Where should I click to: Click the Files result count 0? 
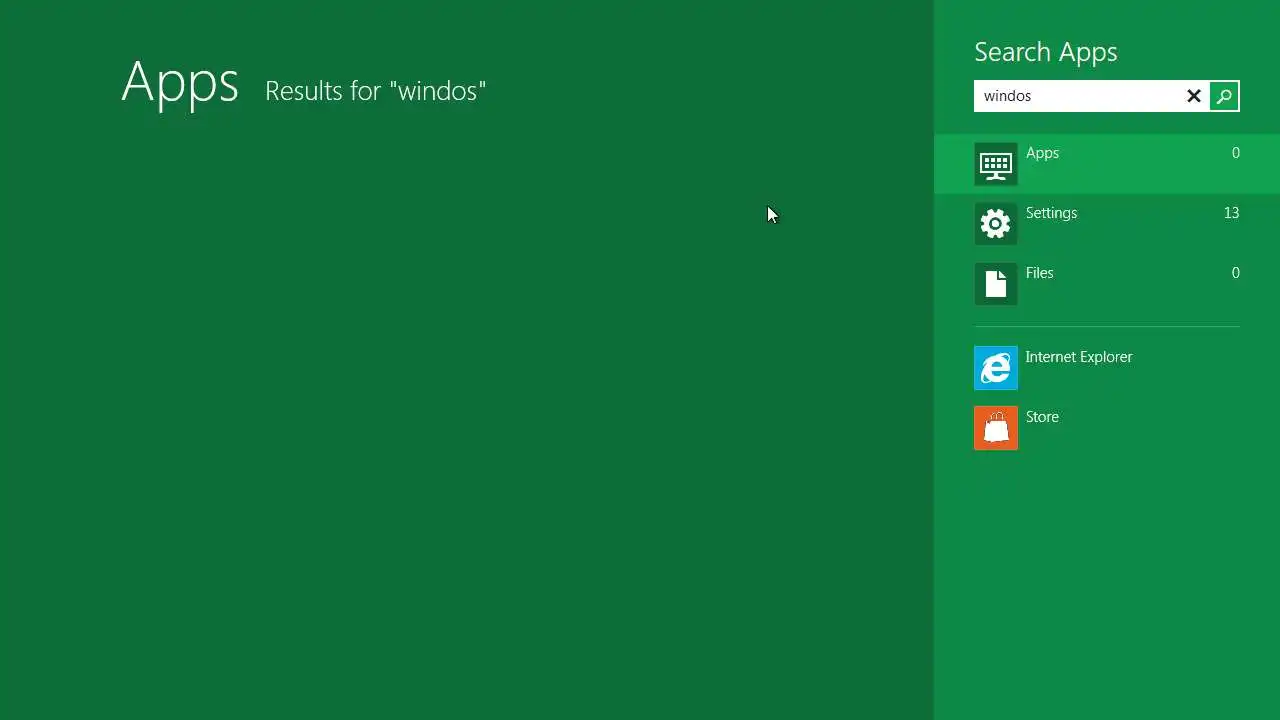pyautogui.click(x=1235, y=273)
